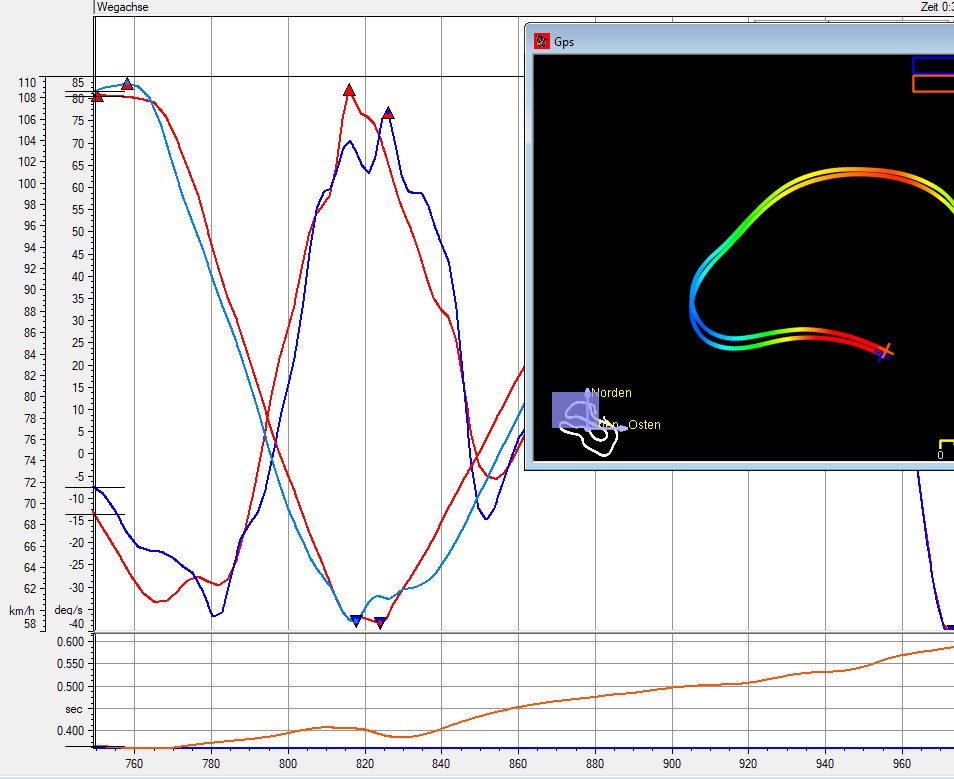Click the Norden compass arrow

tap(588, 394)
